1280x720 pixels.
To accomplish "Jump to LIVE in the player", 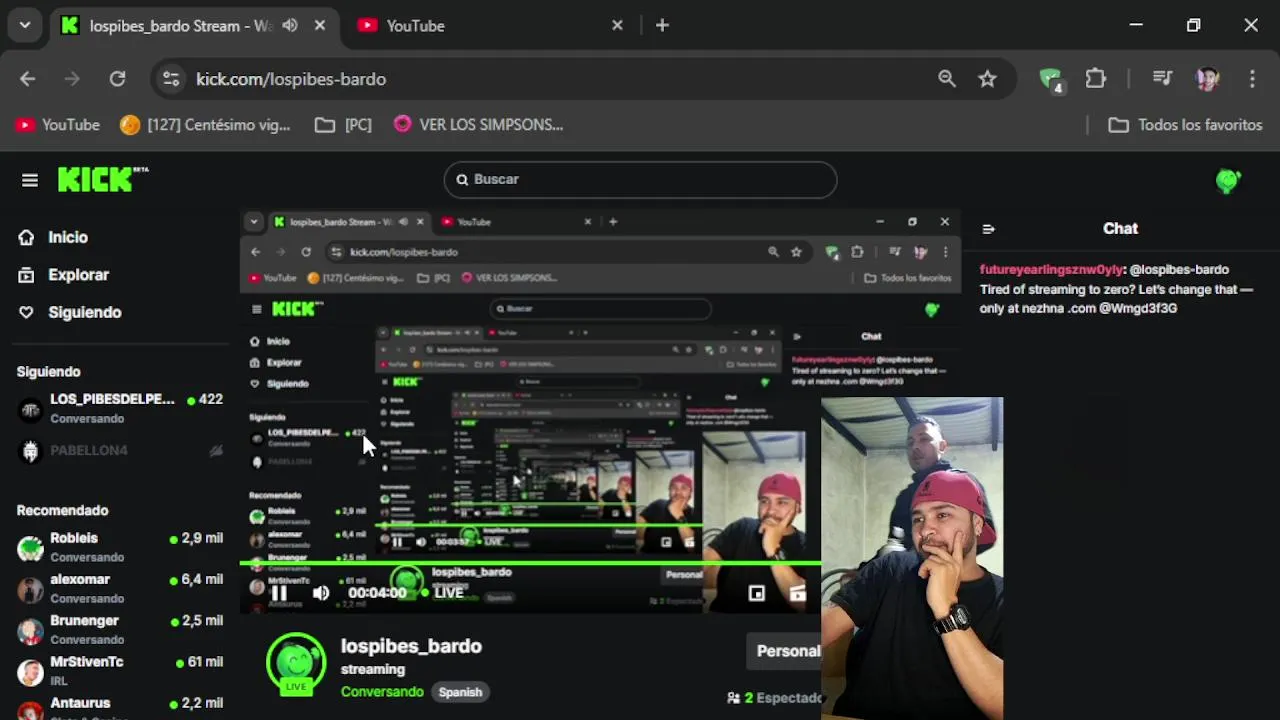I will pos(443,593).
